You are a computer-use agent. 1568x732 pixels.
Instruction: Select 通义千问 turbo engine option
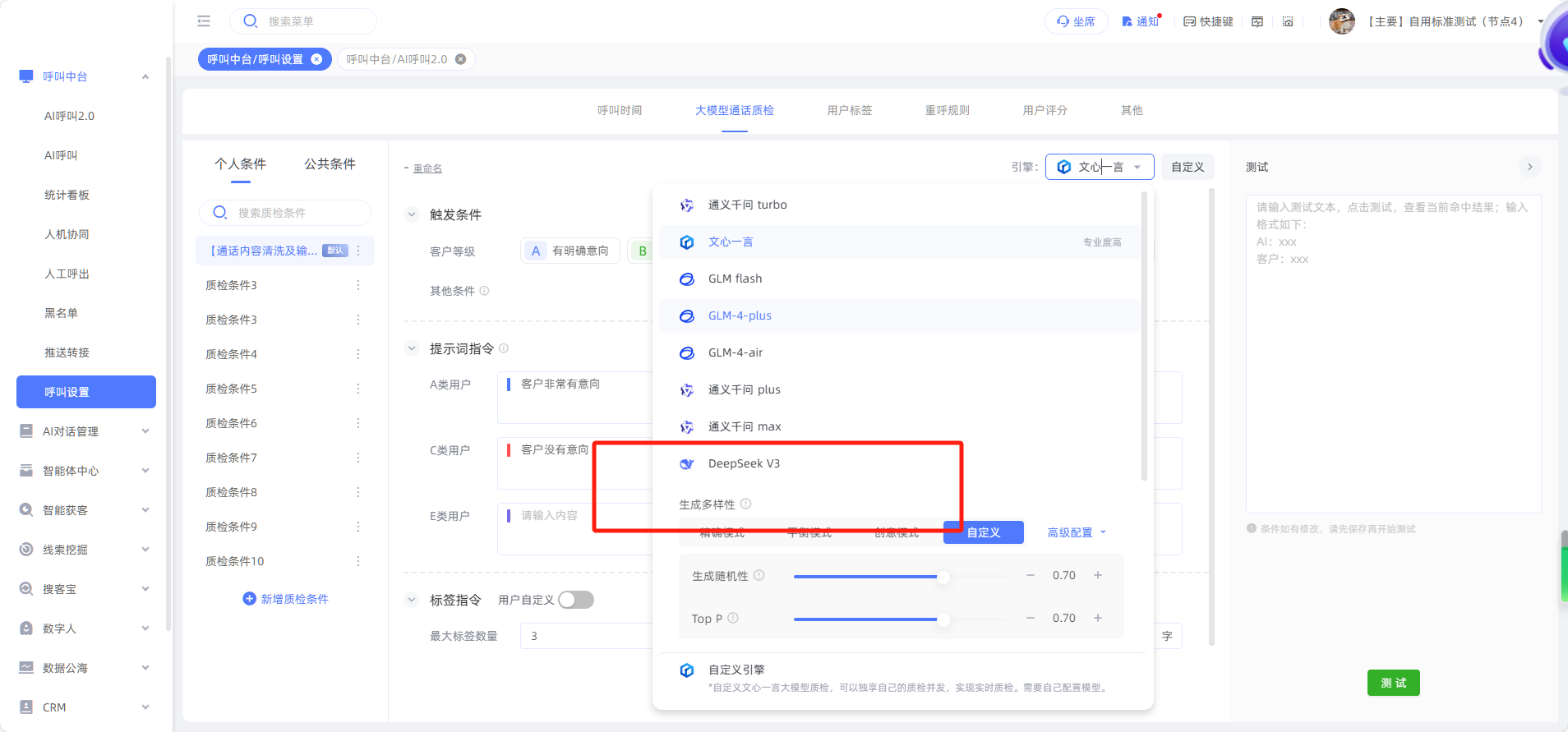pos(900,205)
